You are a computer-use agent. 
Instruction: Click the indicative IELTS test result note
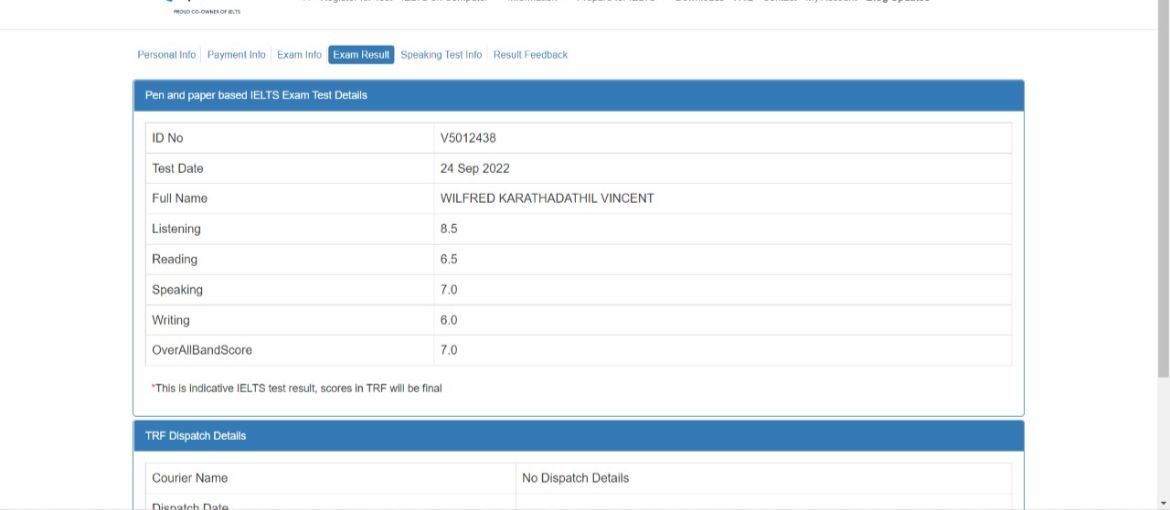tap(297, 388)
